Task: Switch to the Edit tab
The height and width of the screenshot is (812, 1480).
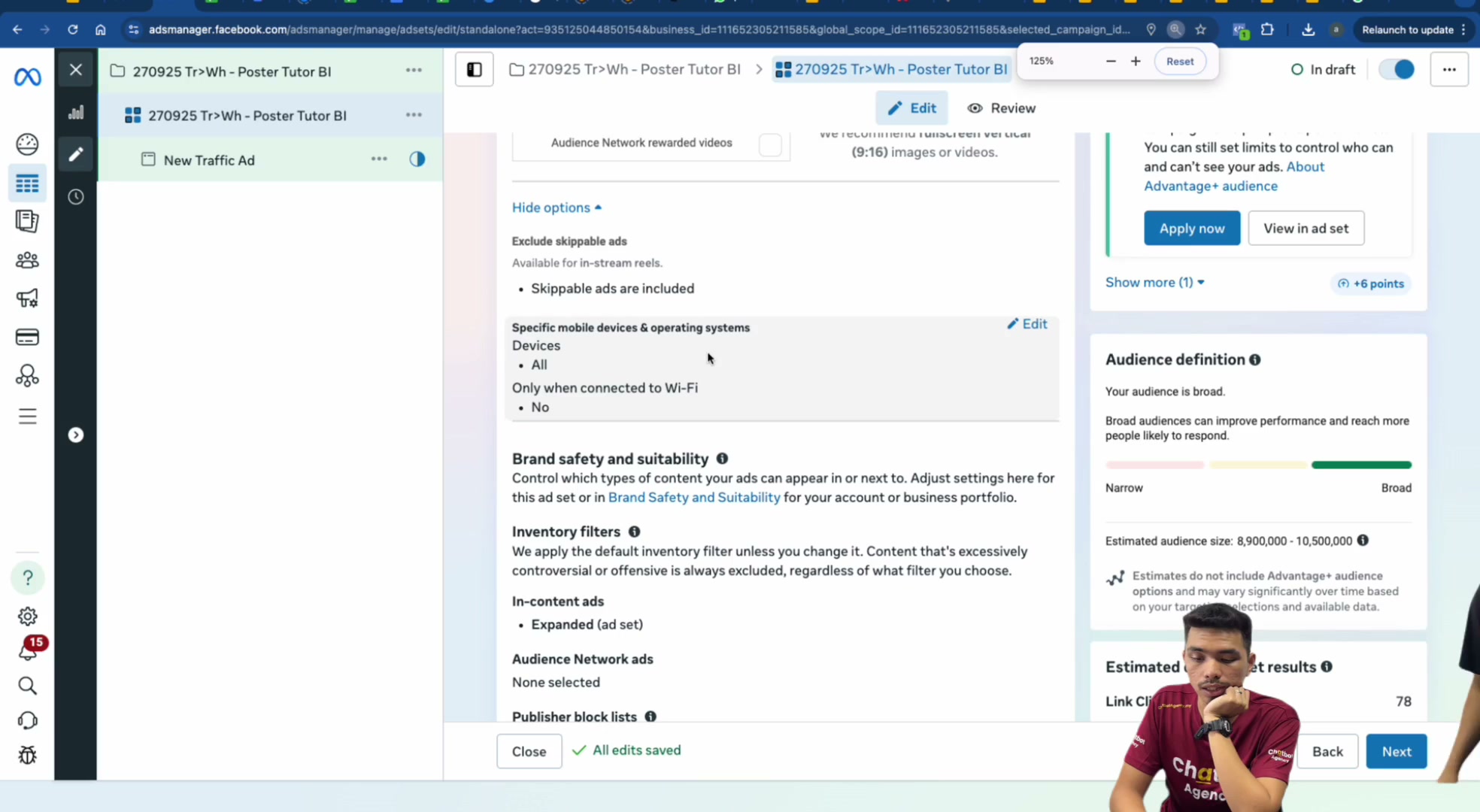Action: pos(911,108)
